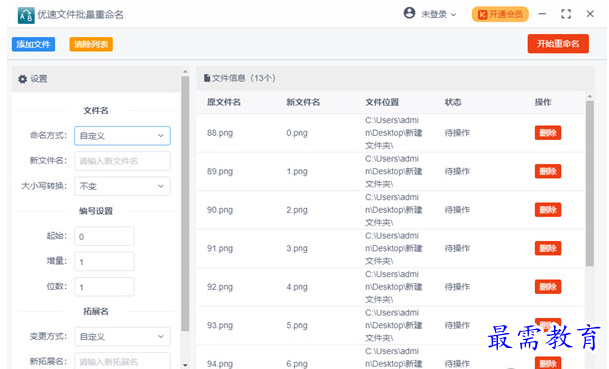Focus the 新文件名 input field
The image size is (609, 369).
[122, 161]
